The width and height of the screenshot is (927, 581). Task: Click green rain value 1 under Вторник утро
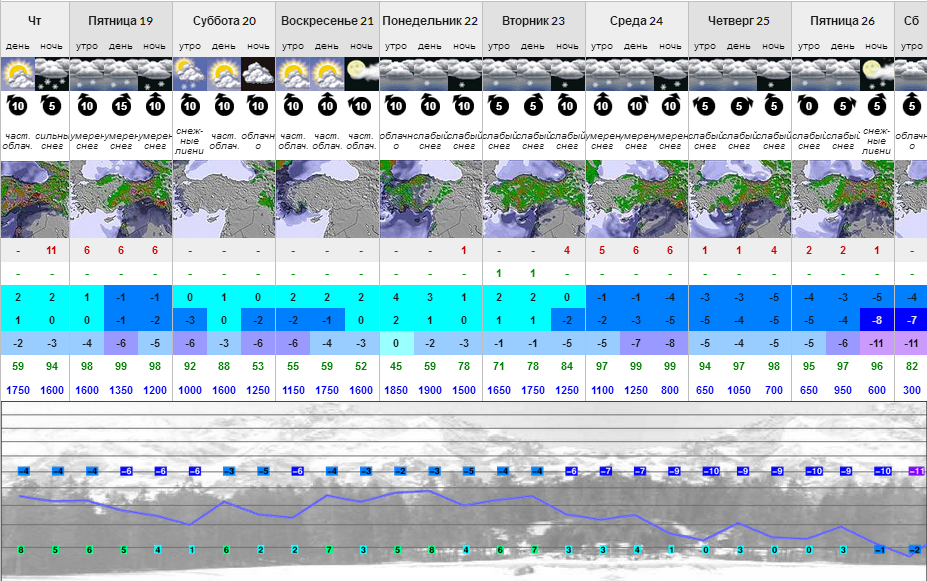499,274
